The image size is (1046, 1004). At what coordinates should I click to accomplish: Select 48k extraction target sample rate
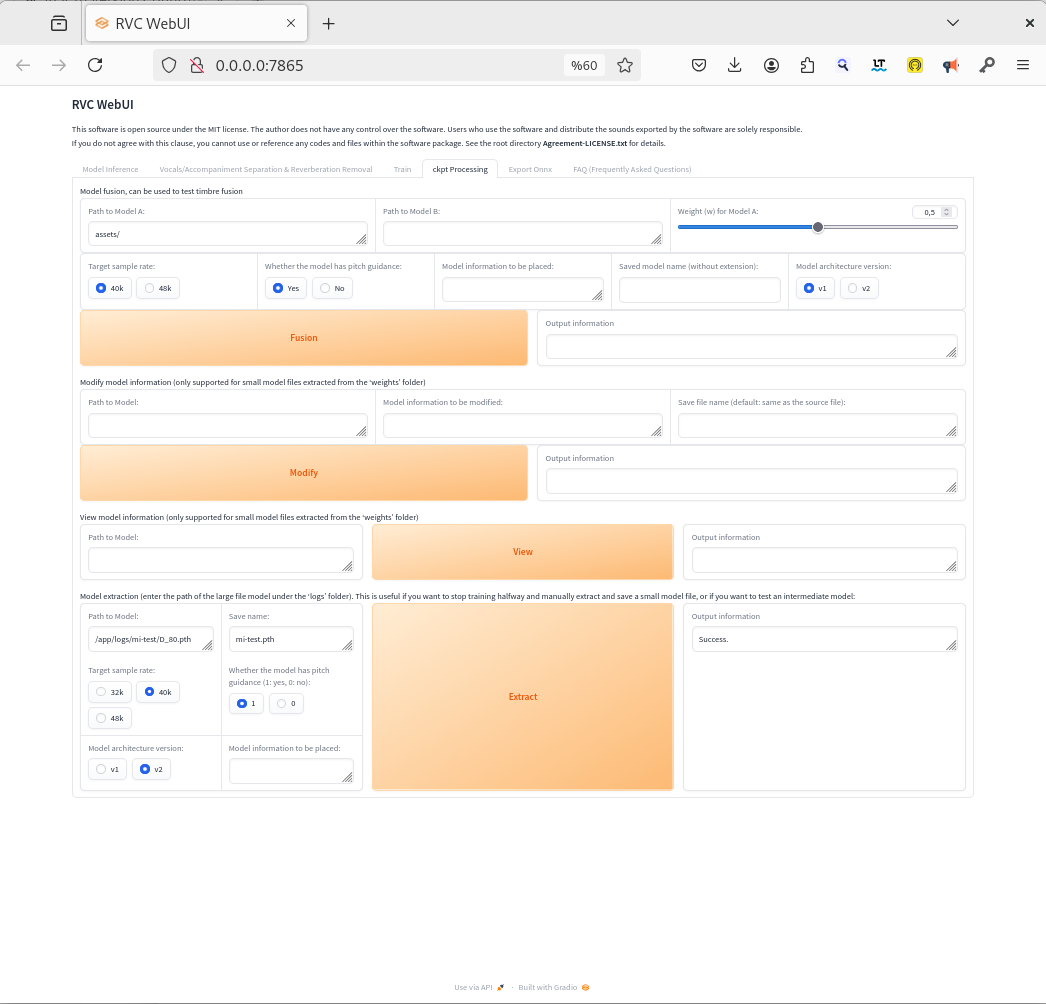(x=109, y=718)
